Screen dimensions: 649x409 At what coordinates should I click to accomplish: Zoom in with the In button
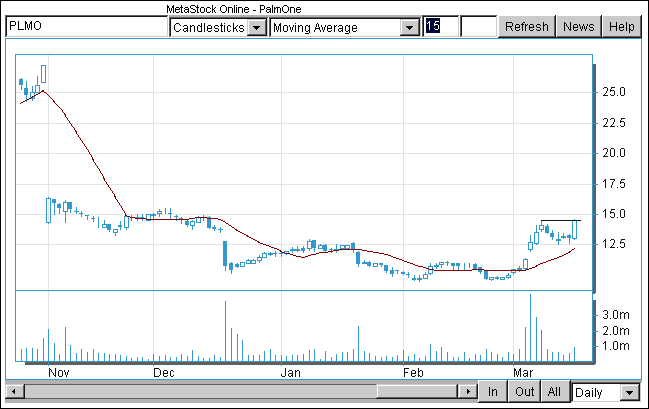(493, 392)
